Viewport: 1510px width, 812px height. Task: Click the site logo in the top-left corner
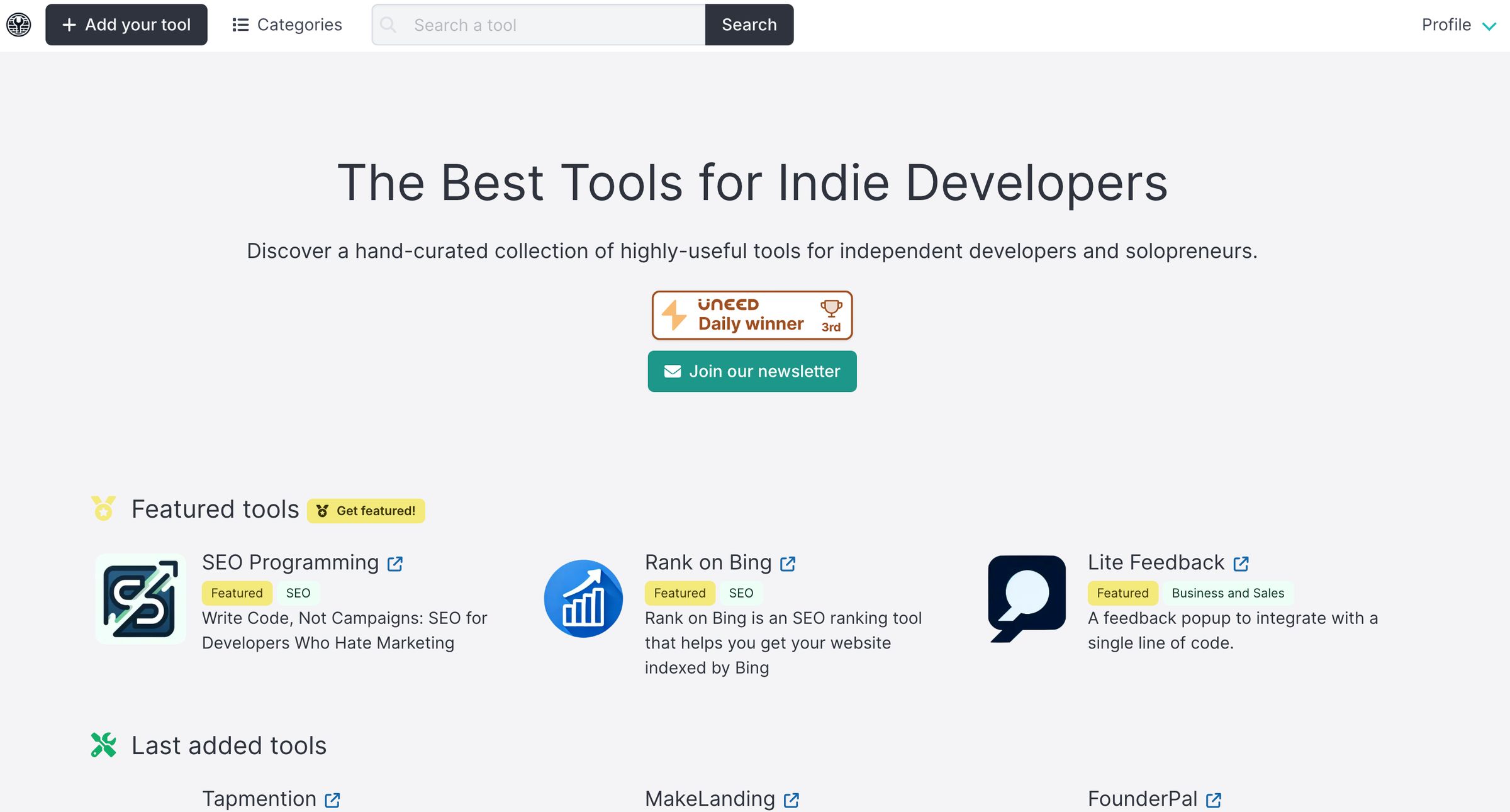18,25
